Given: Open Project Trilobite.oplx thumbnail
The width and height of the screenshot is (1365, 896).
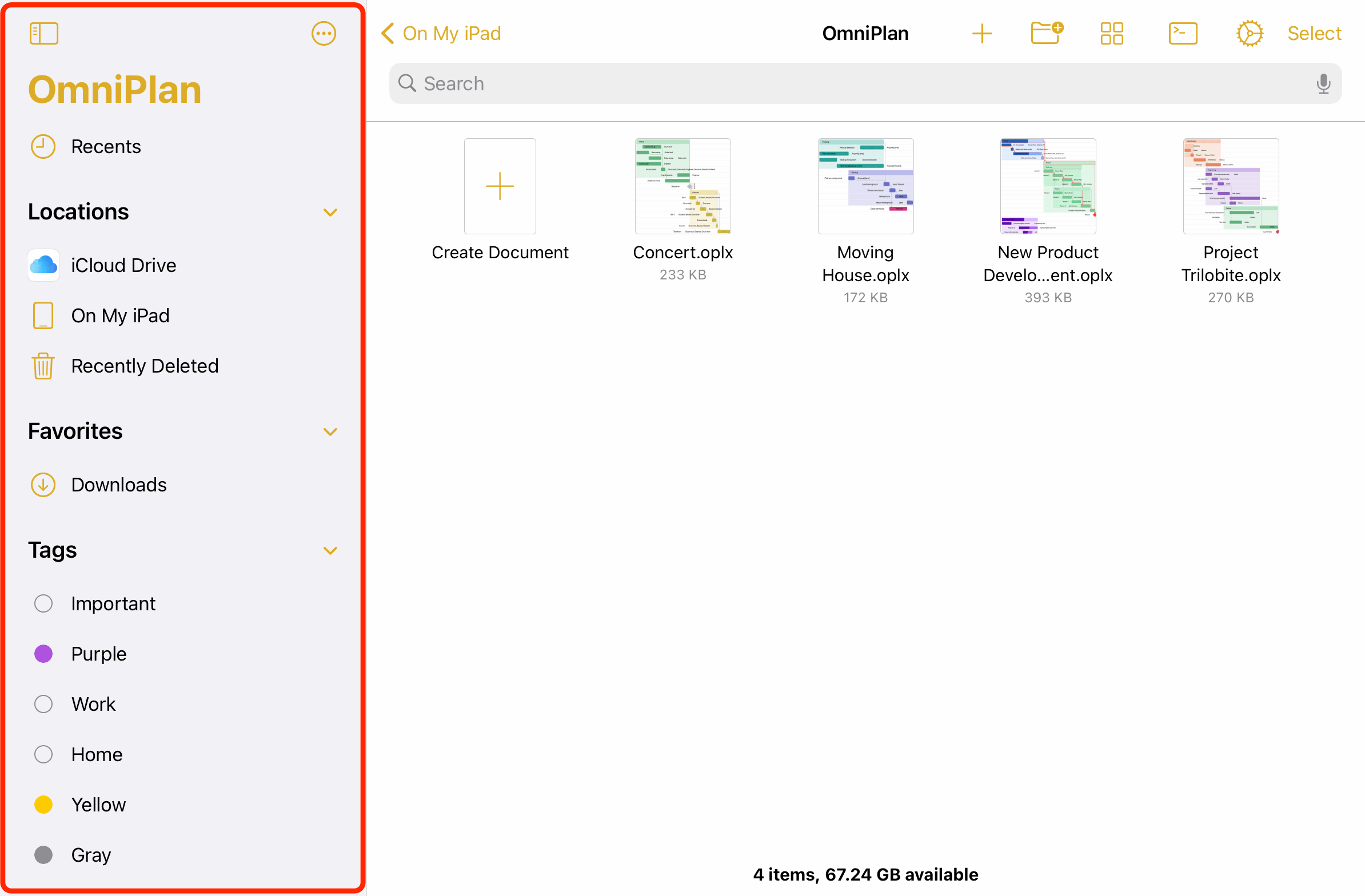Looking at the screenshot, I should point(1231,186).
